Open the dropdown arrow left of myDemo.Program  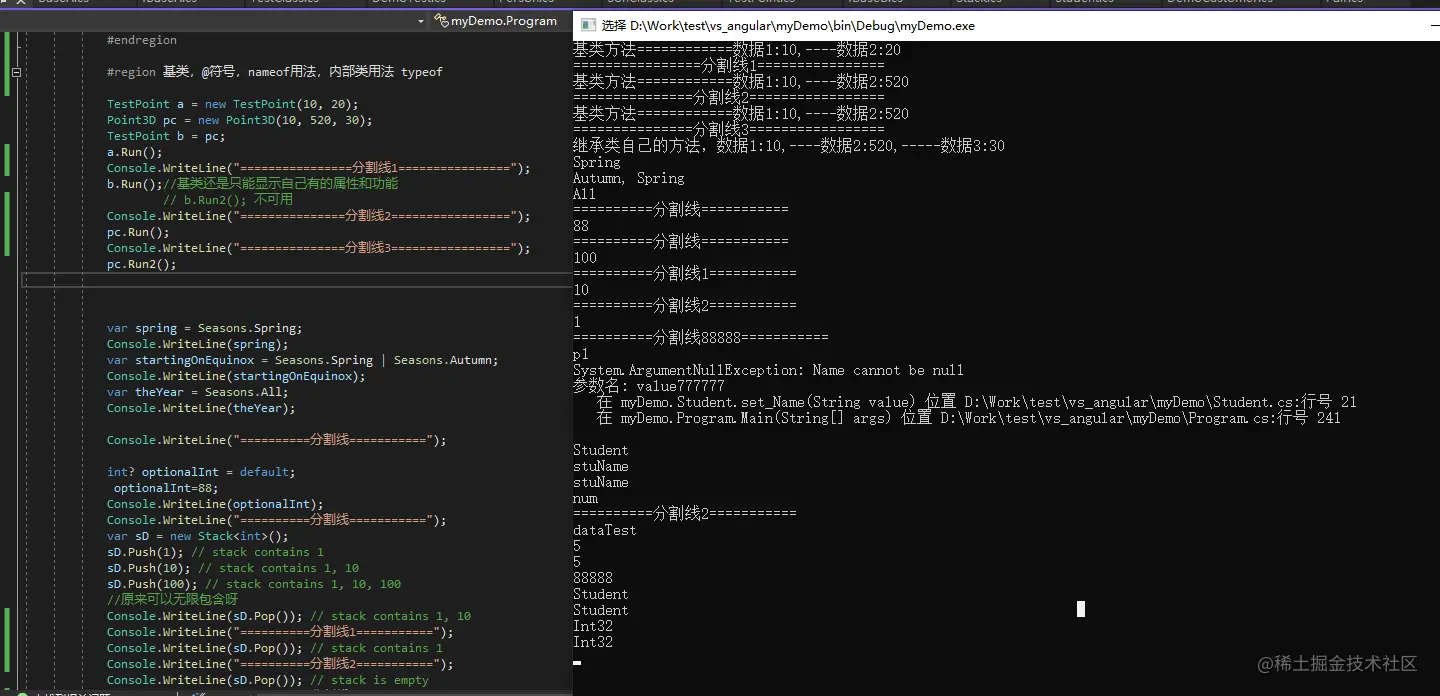click(420, 21)
